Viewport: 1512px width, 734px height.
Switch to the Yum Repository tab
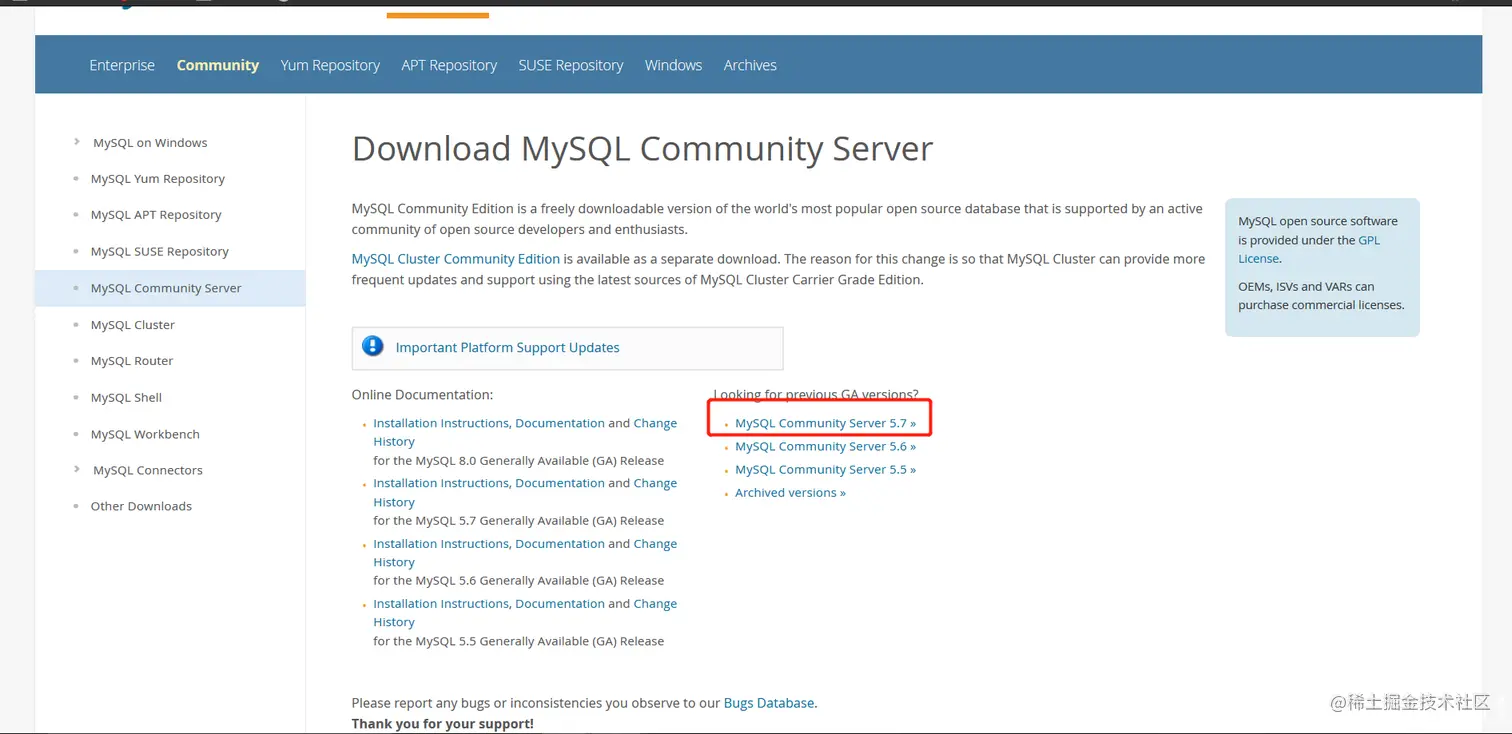pos(330,65)
